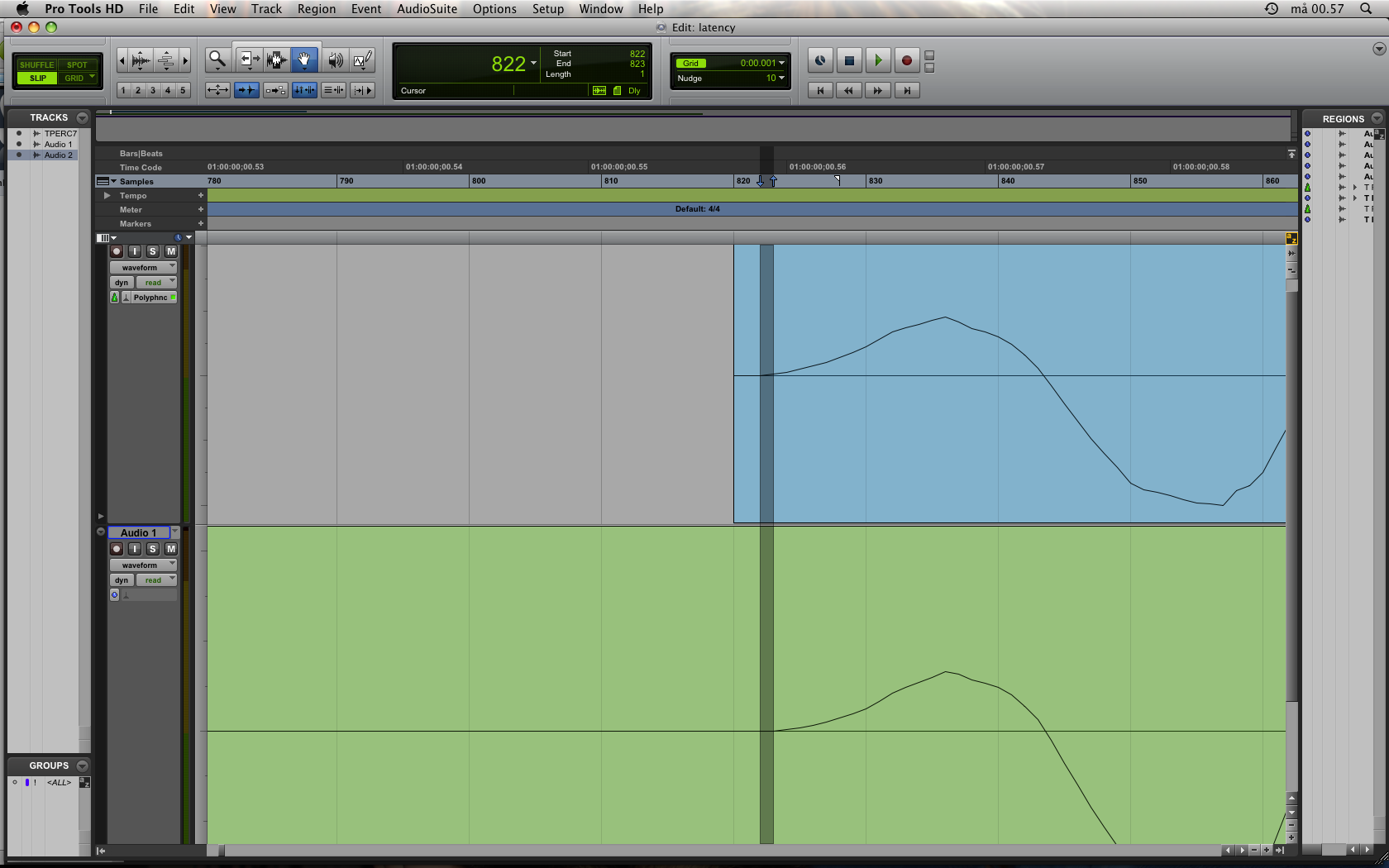Open Grid value dropdown
This screenshot has height=868, width=1389.
pos(781,63)
